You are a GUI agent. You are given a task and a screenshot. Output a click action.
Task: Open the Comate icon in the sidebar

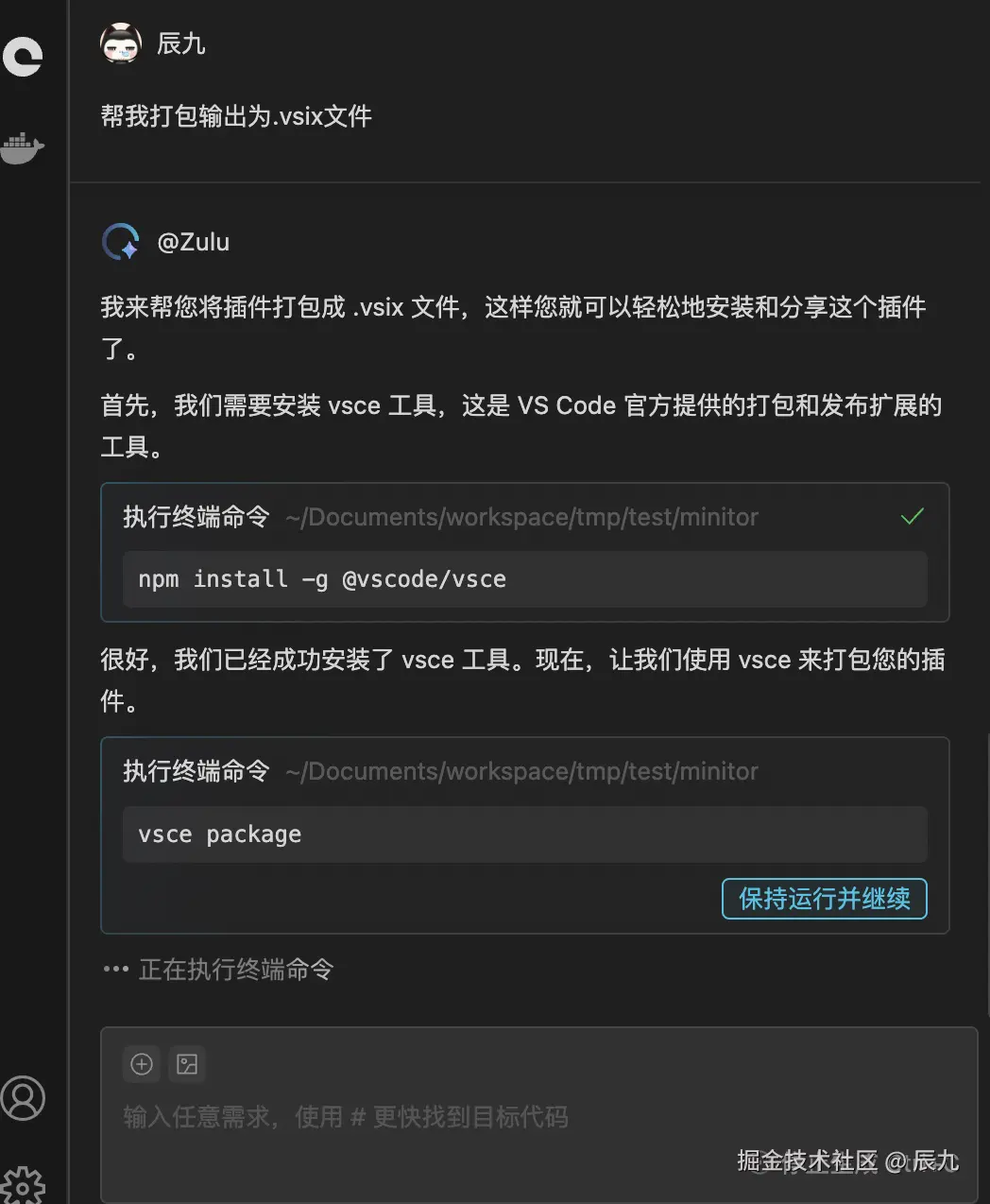pyautogui.click(x=23, y=56)
